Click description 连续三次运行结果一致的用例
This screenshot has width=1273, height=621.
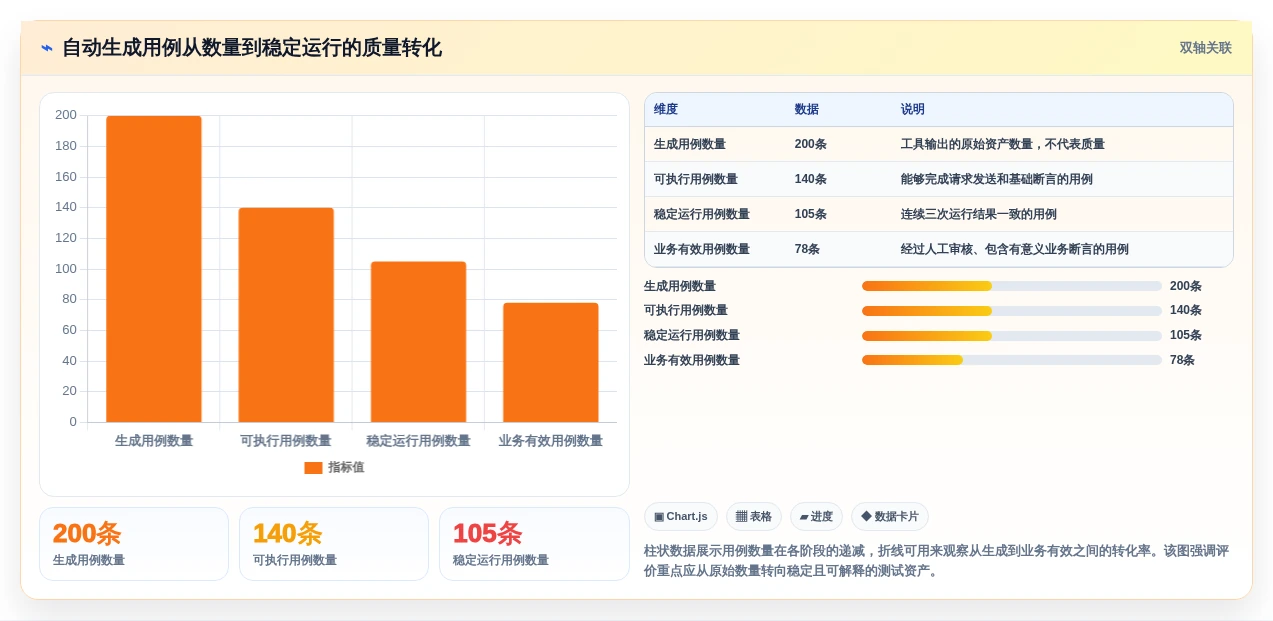point(979,214)
